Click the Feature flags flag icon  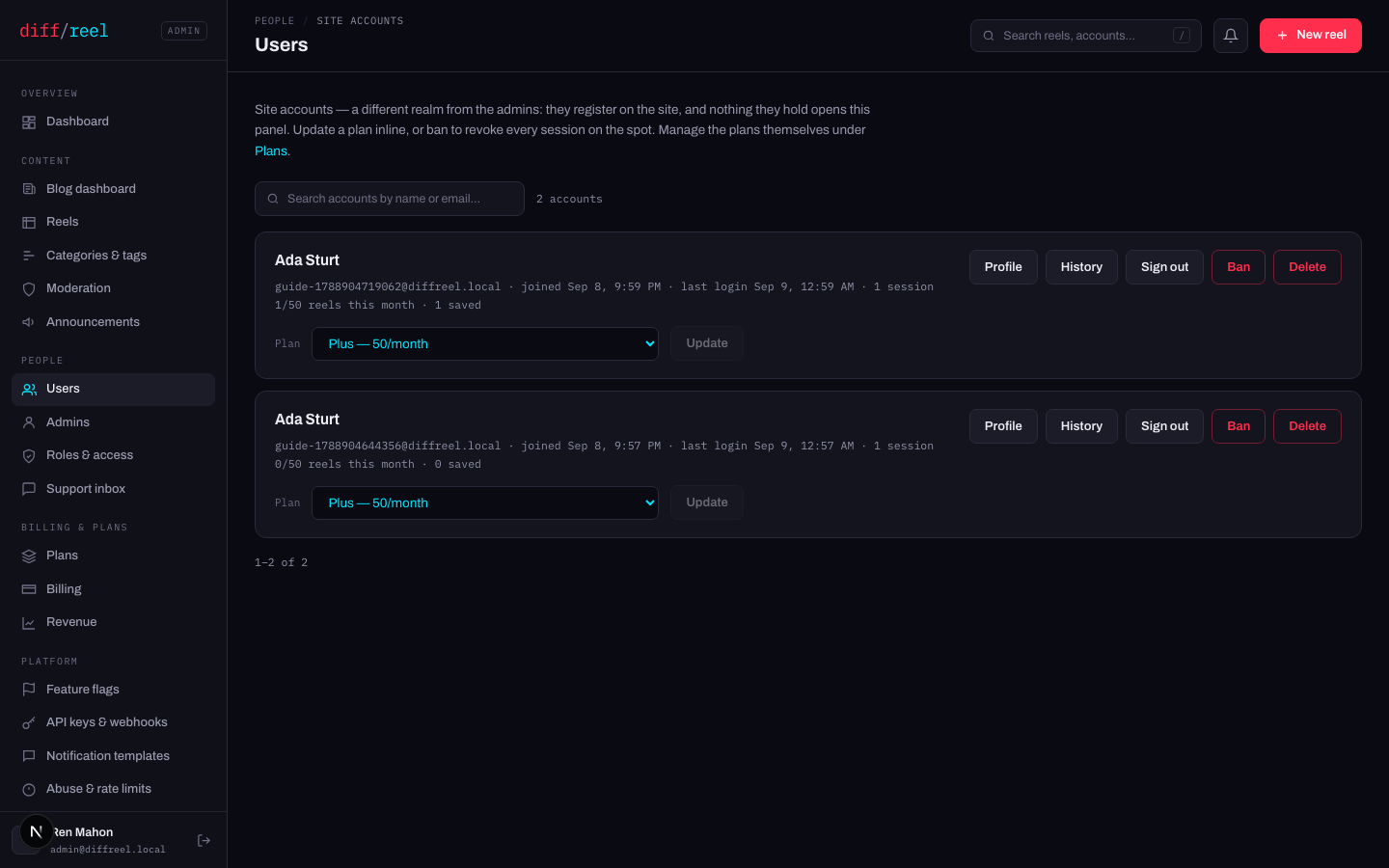pyautogui.click(x=29, y=690)
